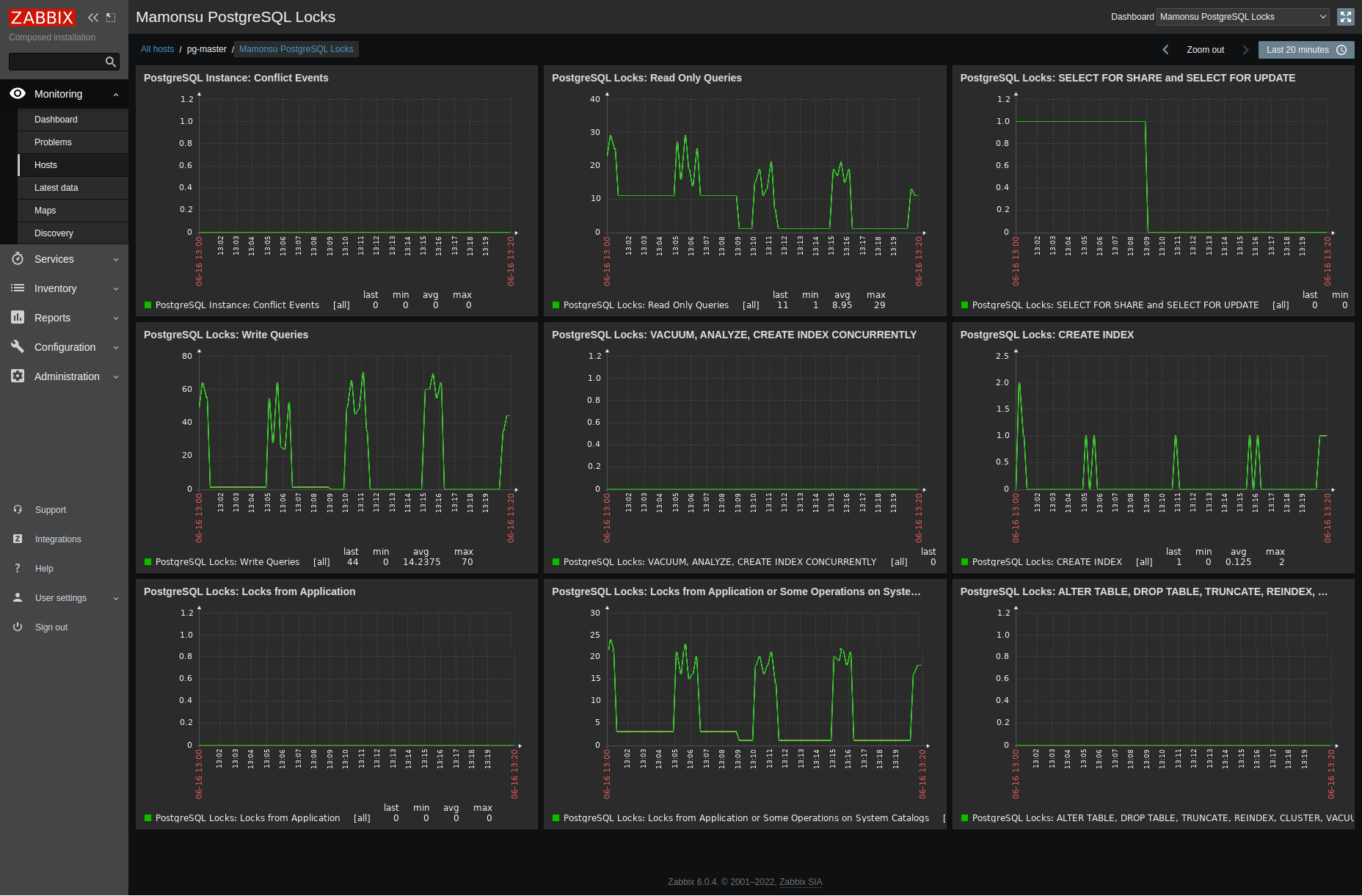Click the Sign out power icon

click(18, 627)
